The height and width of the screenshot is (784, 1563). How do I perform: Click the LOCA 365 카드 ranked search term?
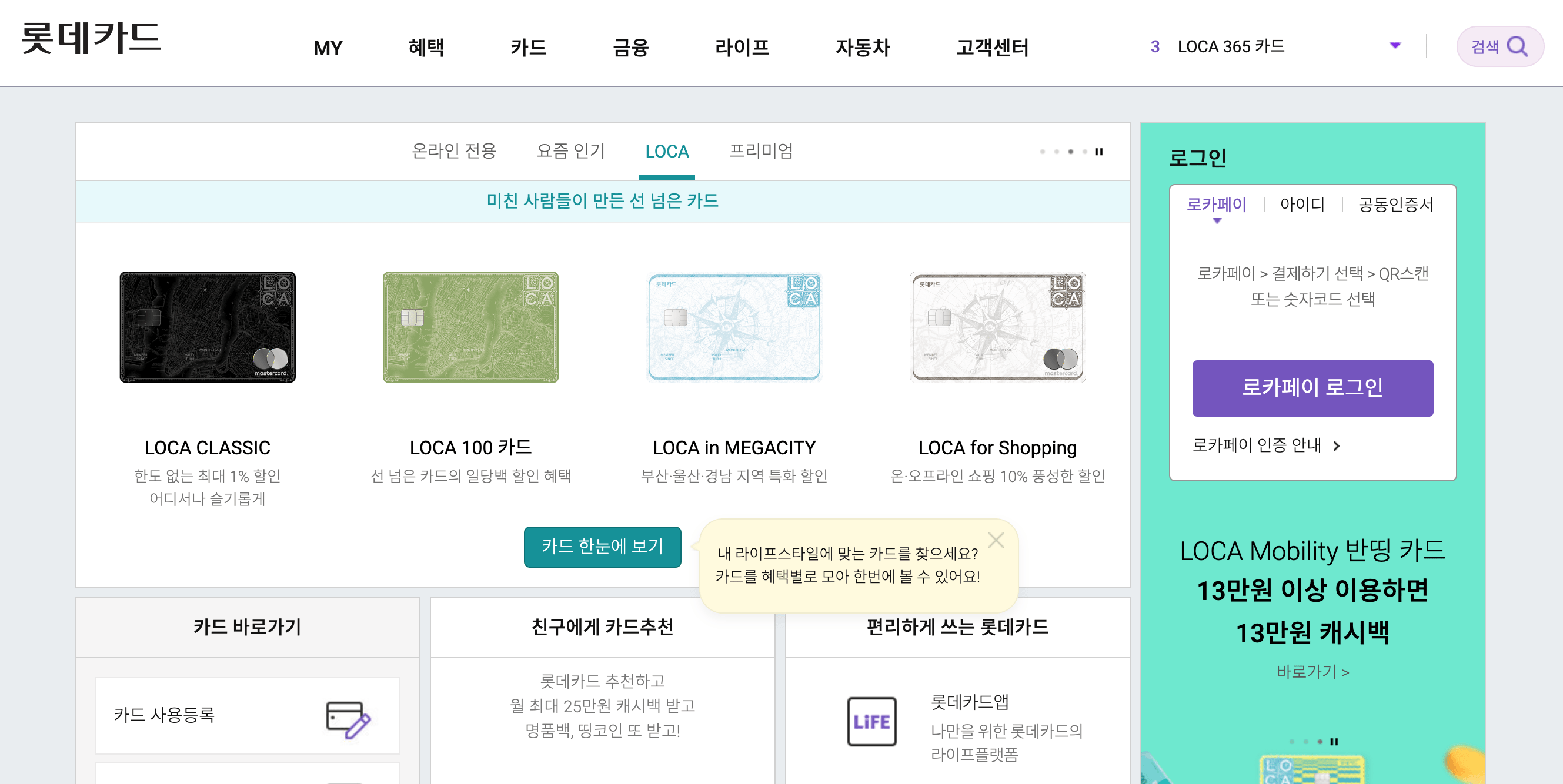point(1231,46)
